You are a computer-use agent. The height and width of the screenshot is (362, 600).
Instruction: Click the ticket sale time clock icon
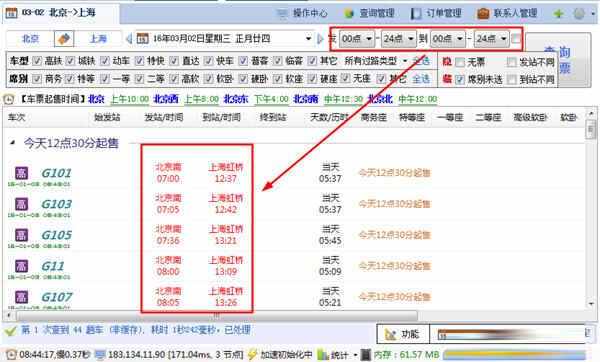click(8, 99)
